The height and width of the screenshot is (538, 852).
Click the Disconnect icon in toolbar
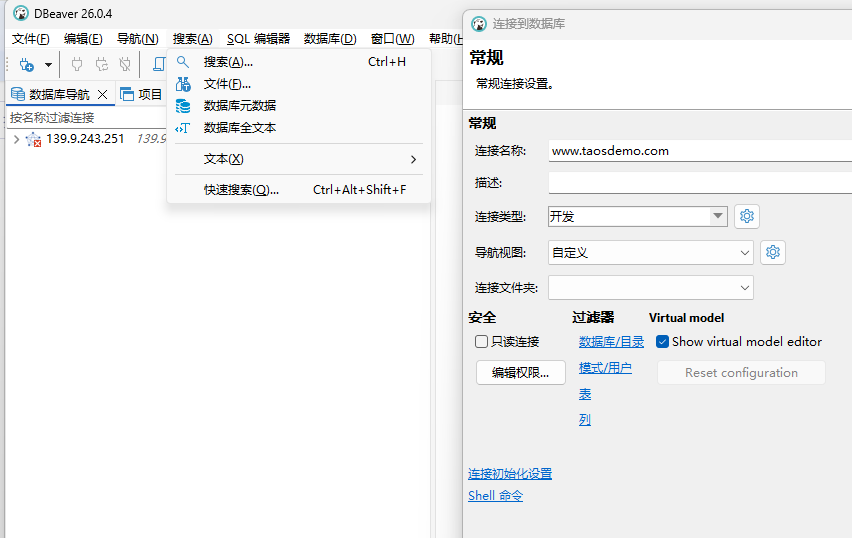click(125, 65)
